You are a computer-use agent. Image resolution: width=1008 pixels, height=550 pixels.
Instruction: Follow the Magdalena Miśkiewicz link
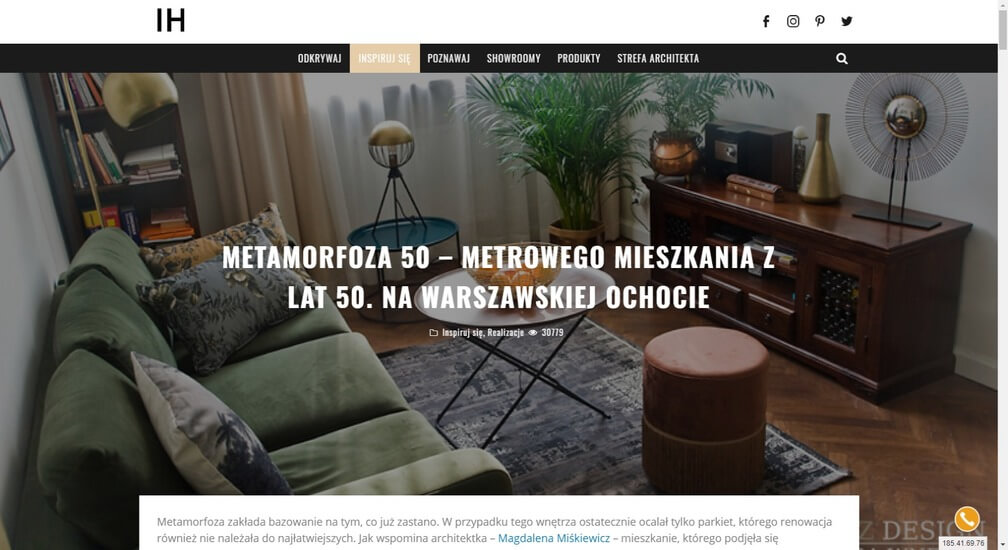(x=554, y=538)
